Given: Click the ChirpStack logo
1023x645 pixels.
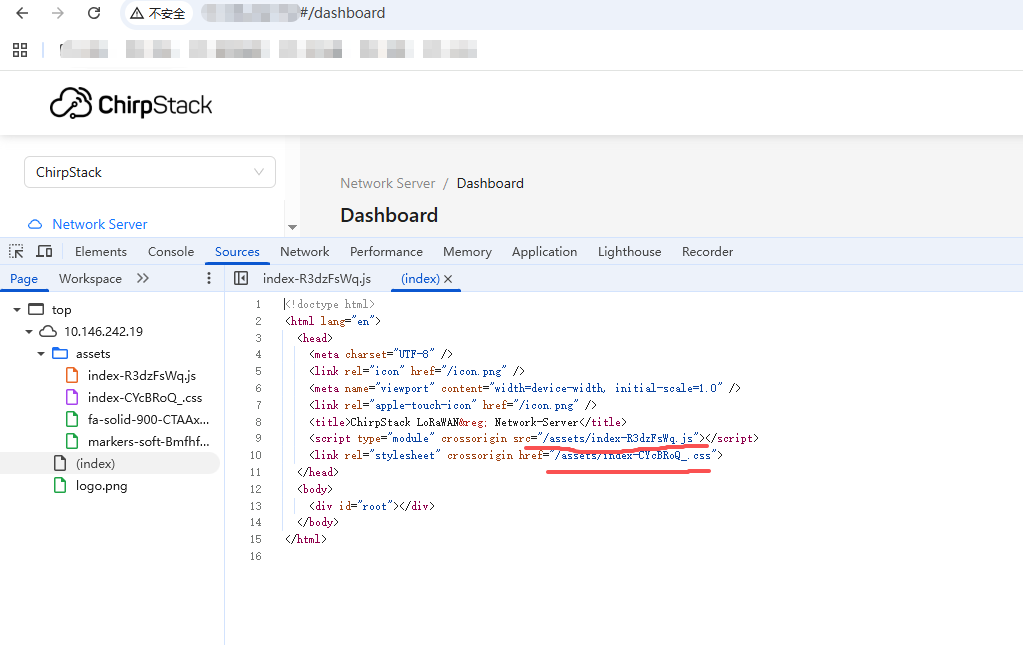Looking at the screenshot, I should (131, 104).
